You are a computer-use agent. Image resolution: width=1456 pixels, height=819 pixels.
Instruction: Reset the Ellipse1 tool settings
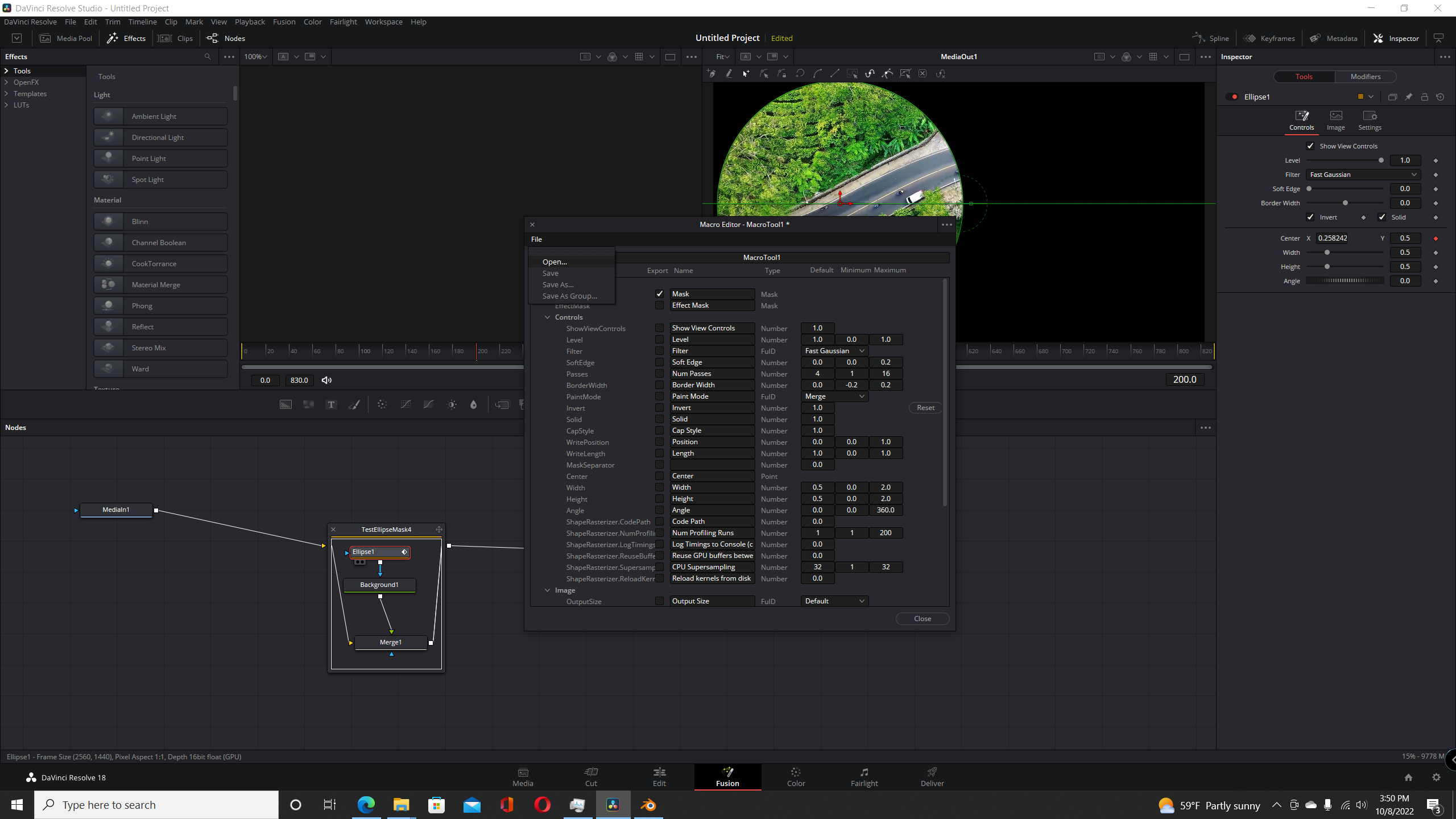pos(1440,97)
